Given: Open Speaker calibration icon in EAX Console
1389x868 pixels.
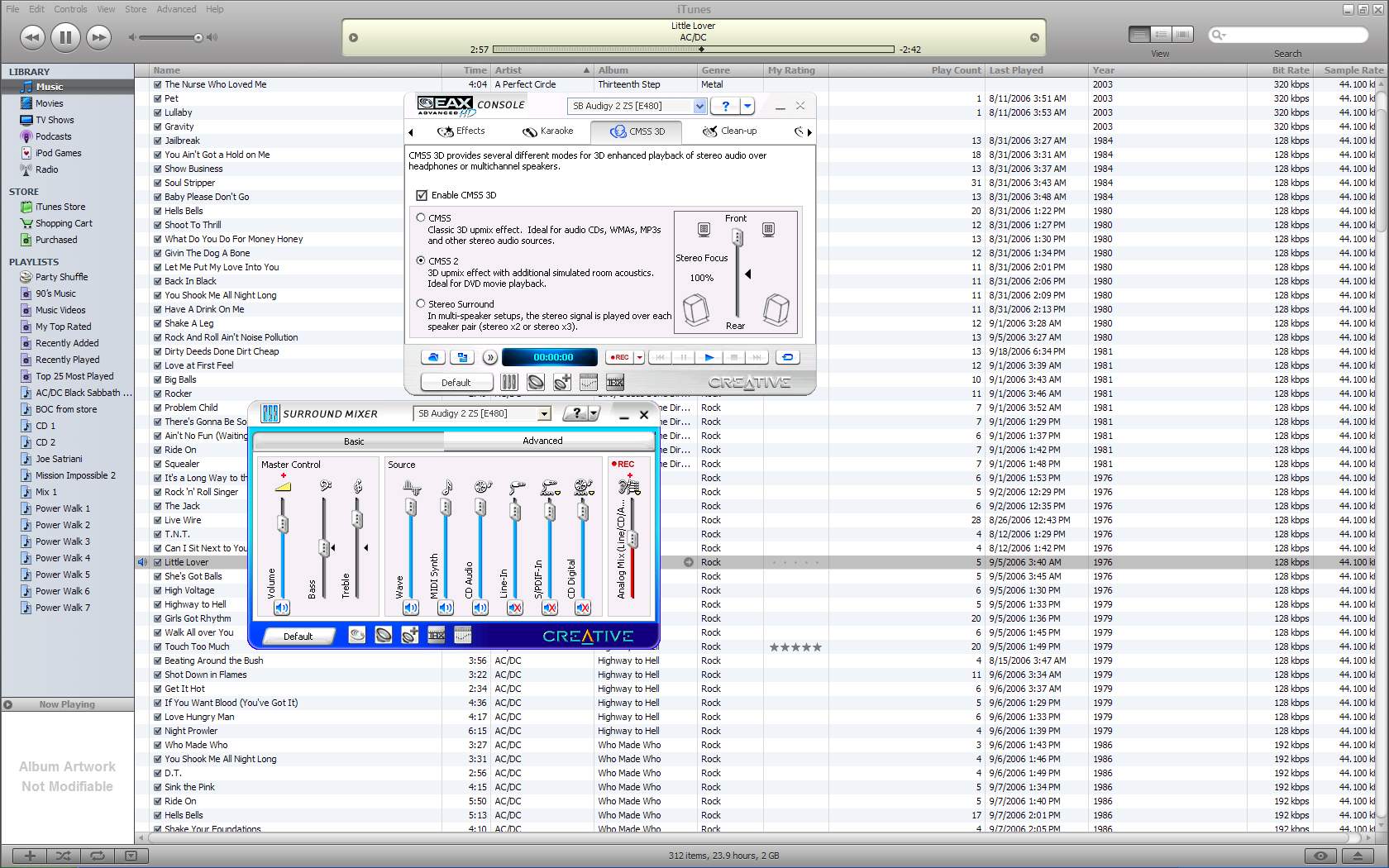Looking at the screenshot, I should point(562,382).
